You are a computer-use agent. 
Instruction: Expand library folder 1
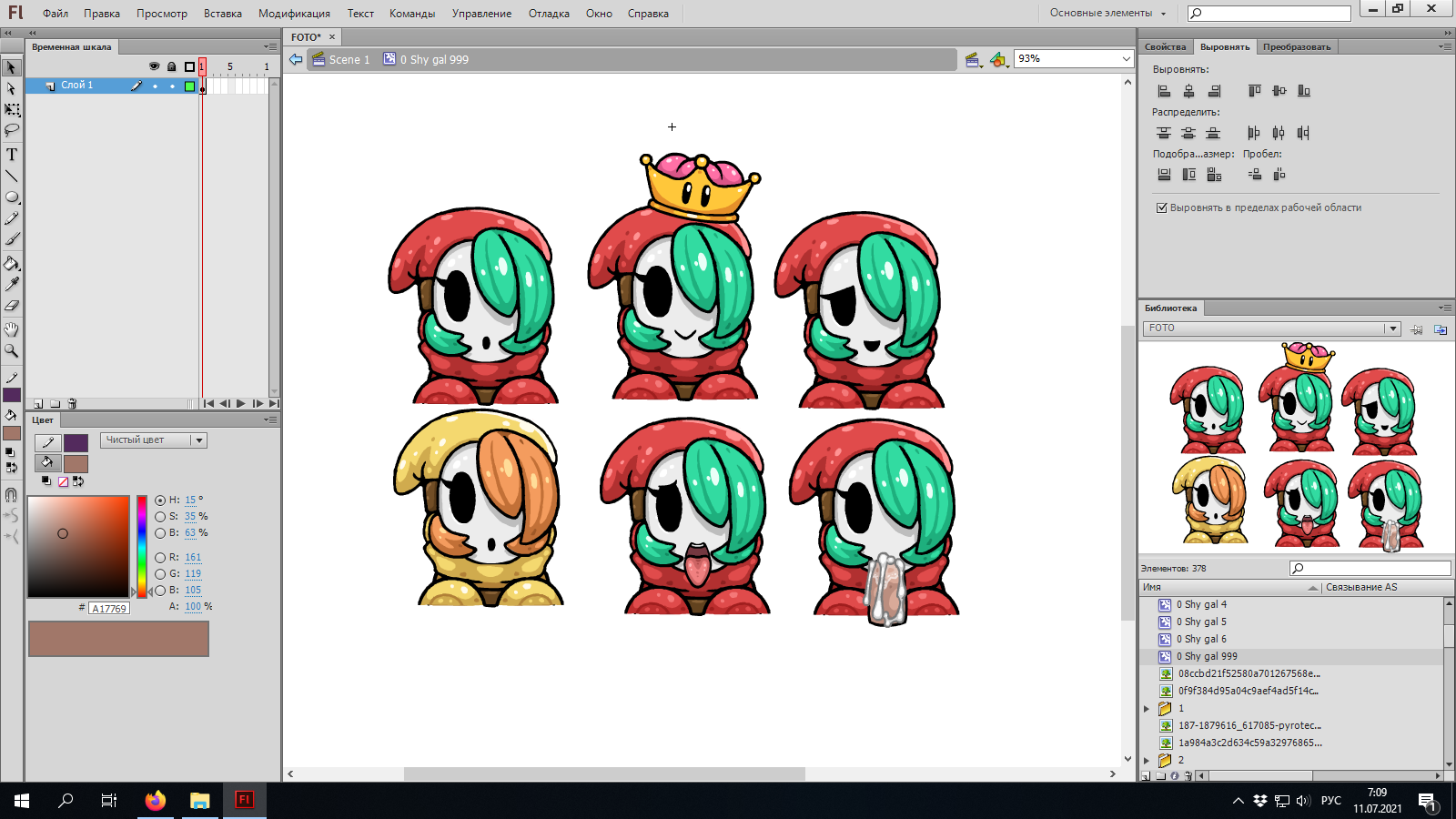pos(1147,708)
